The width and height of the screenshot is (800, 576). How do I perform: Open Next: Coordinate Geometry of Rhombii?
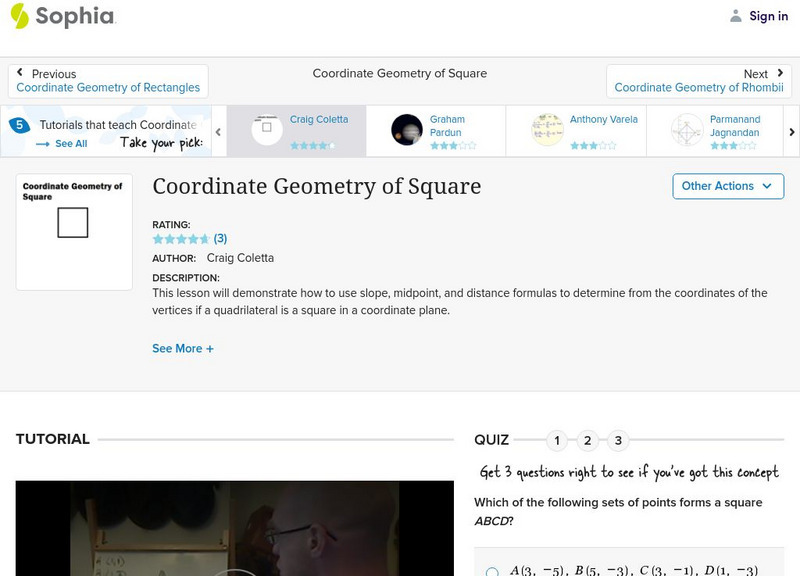click(x=698, y=81)
